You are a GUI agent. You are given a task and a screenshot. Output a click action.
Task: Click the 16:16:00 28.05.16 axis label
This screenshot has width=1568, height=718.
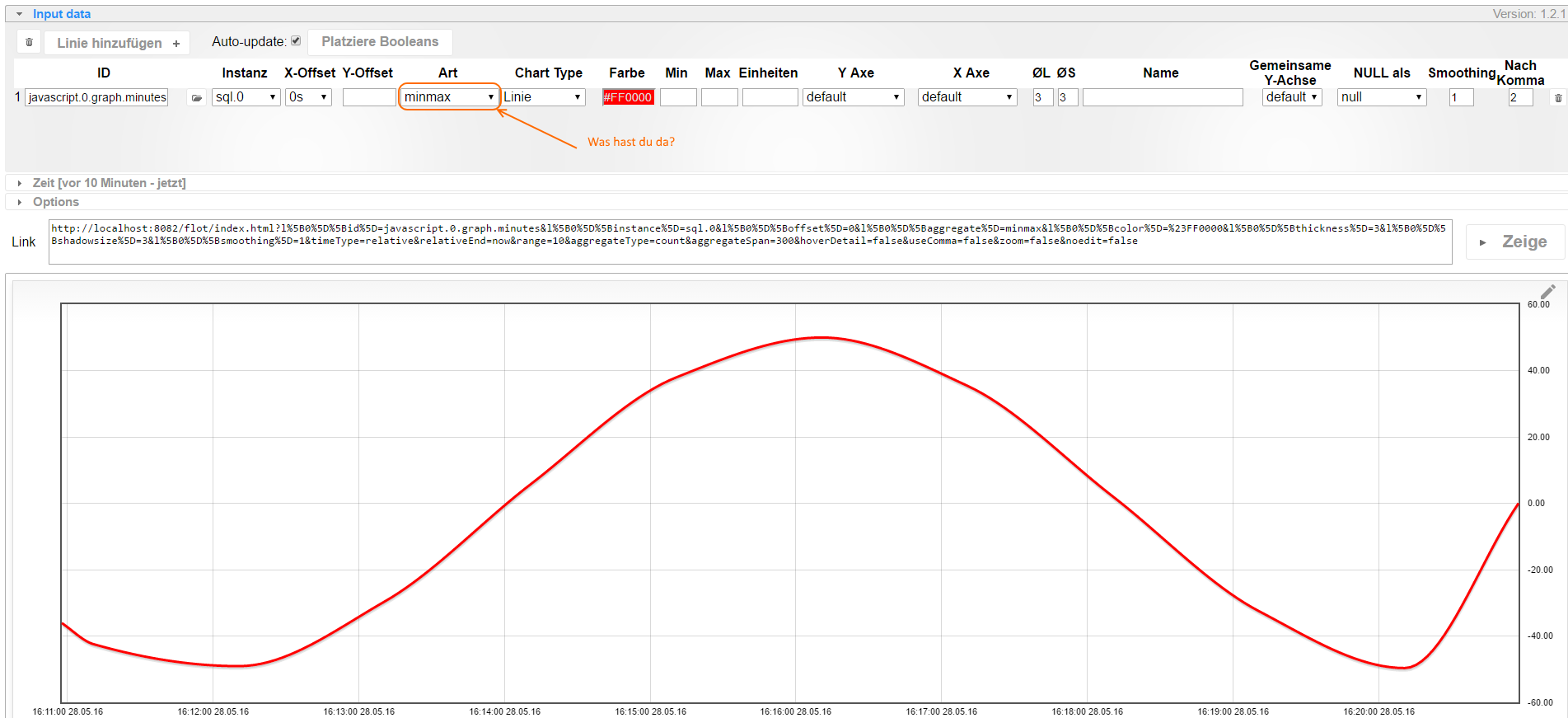tap(796, 711)
